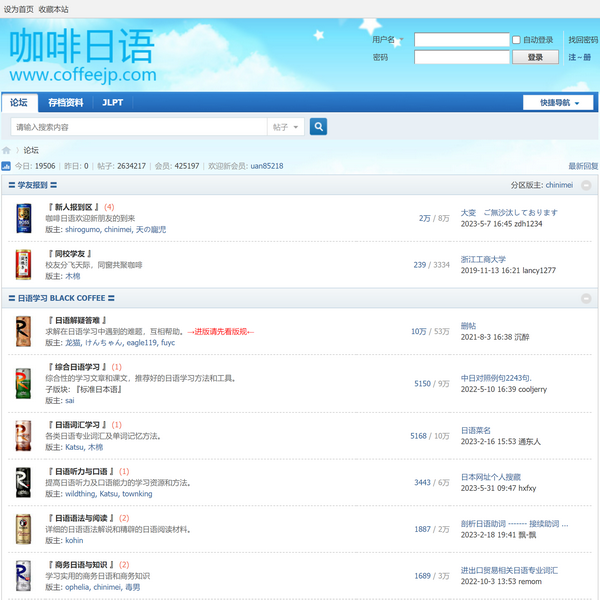Open the 同校学友 forum can icon
Image resolution: width=600 pixels, height=600 pixels.
(24, 264)
